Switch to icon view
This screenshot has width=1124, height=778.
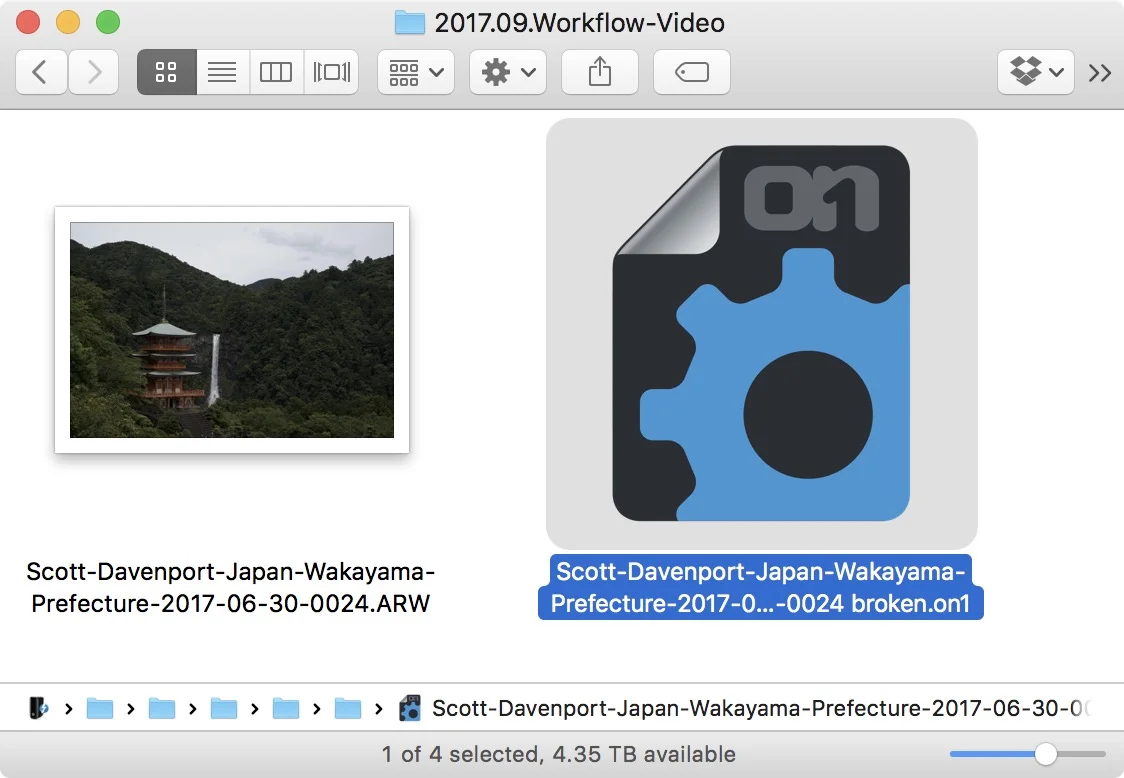tap(166, 72)
